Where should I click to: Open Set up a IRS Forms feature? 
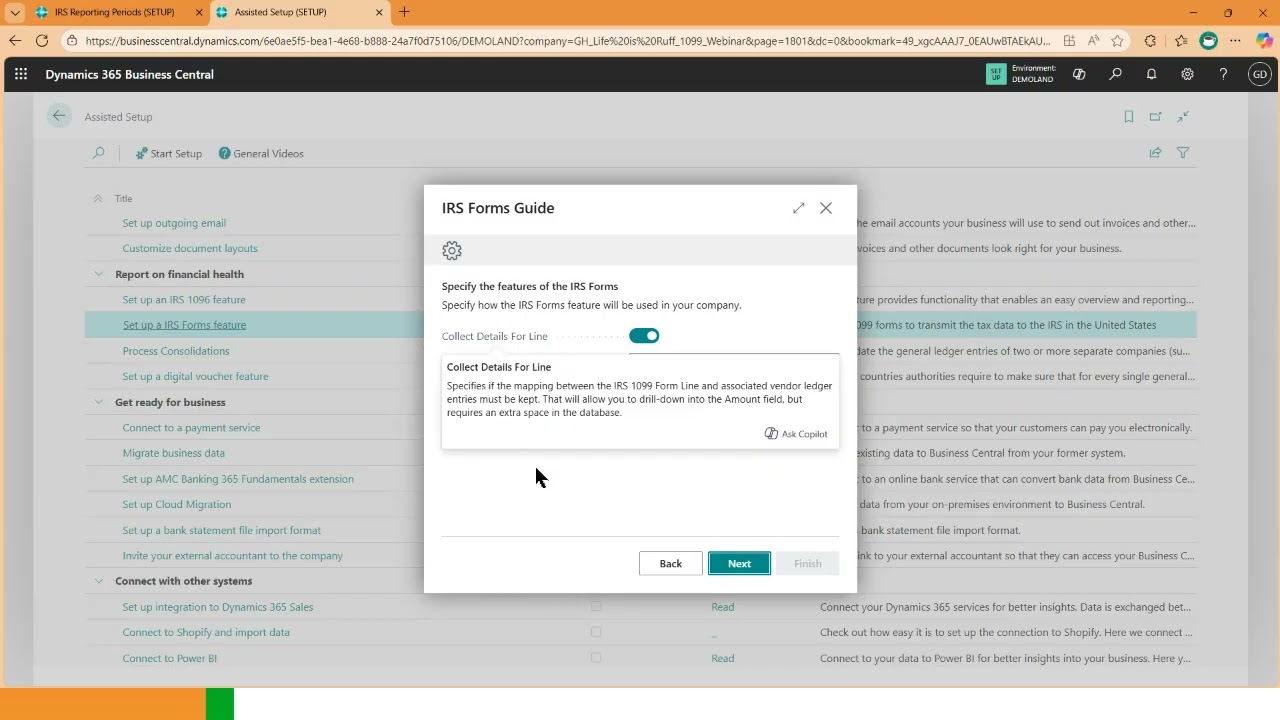(184, 325)
